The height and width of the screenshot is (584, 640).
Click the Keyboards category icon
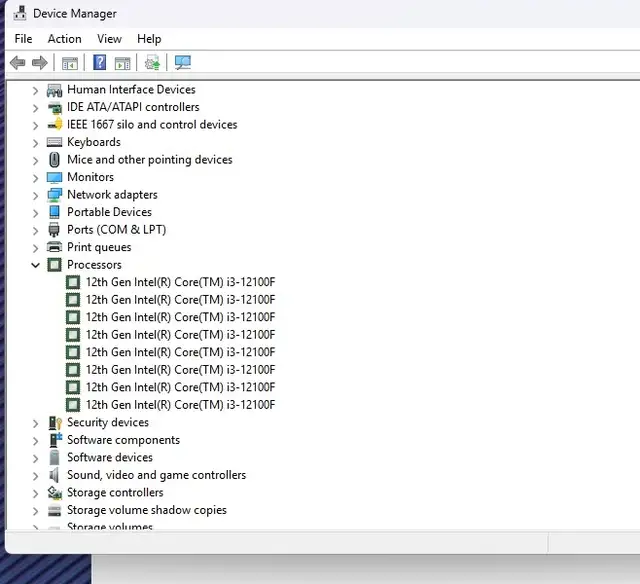tap(54, 142)
